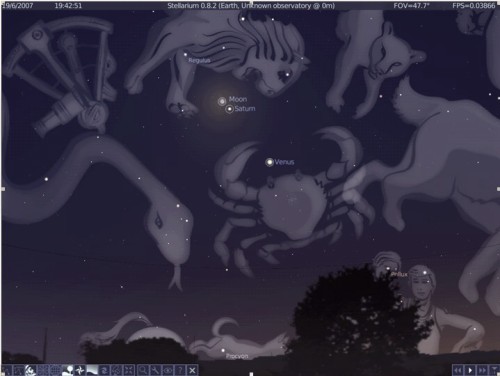The width and height of the screenshot is (500, 376).
Task: Toggle azimuthal grid icon
Action: [x=43, y=370]
